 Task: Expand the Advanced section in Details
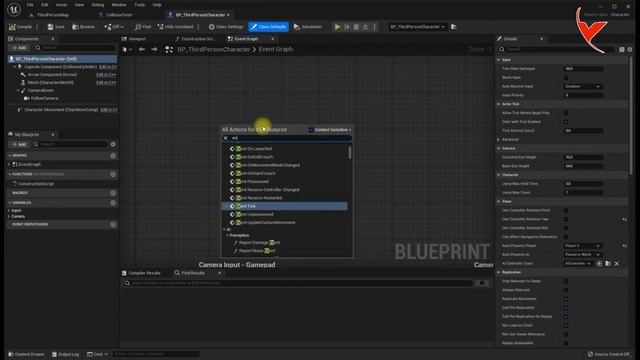click(498, 140)
